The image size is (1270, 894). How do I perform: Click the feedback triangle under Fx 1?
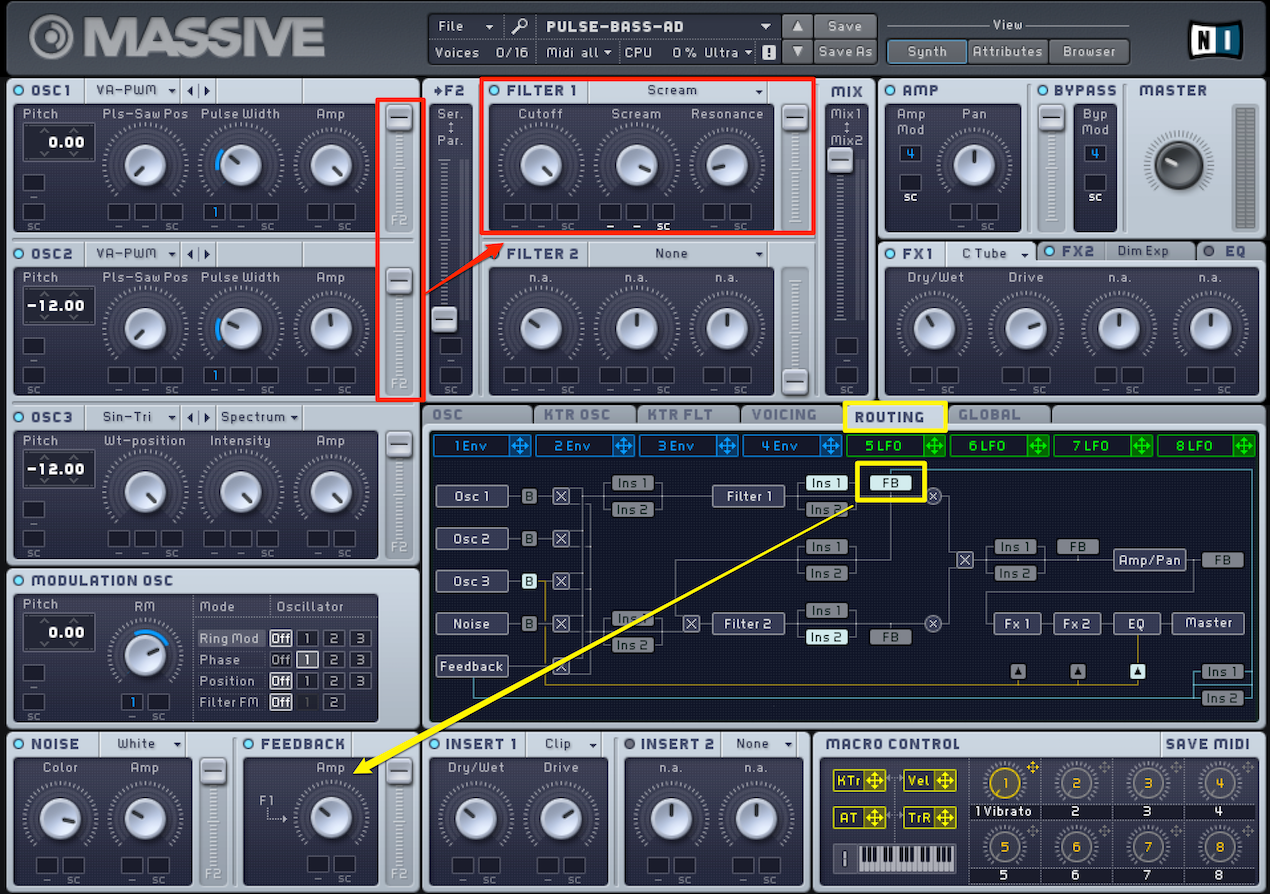[x=1018, y=671]
